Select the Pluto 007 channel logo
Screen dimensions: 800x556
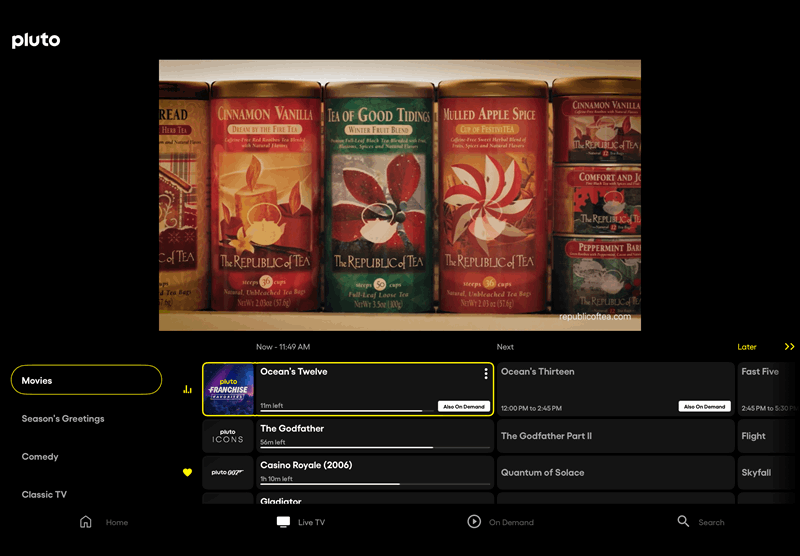[x=228, y=472]
